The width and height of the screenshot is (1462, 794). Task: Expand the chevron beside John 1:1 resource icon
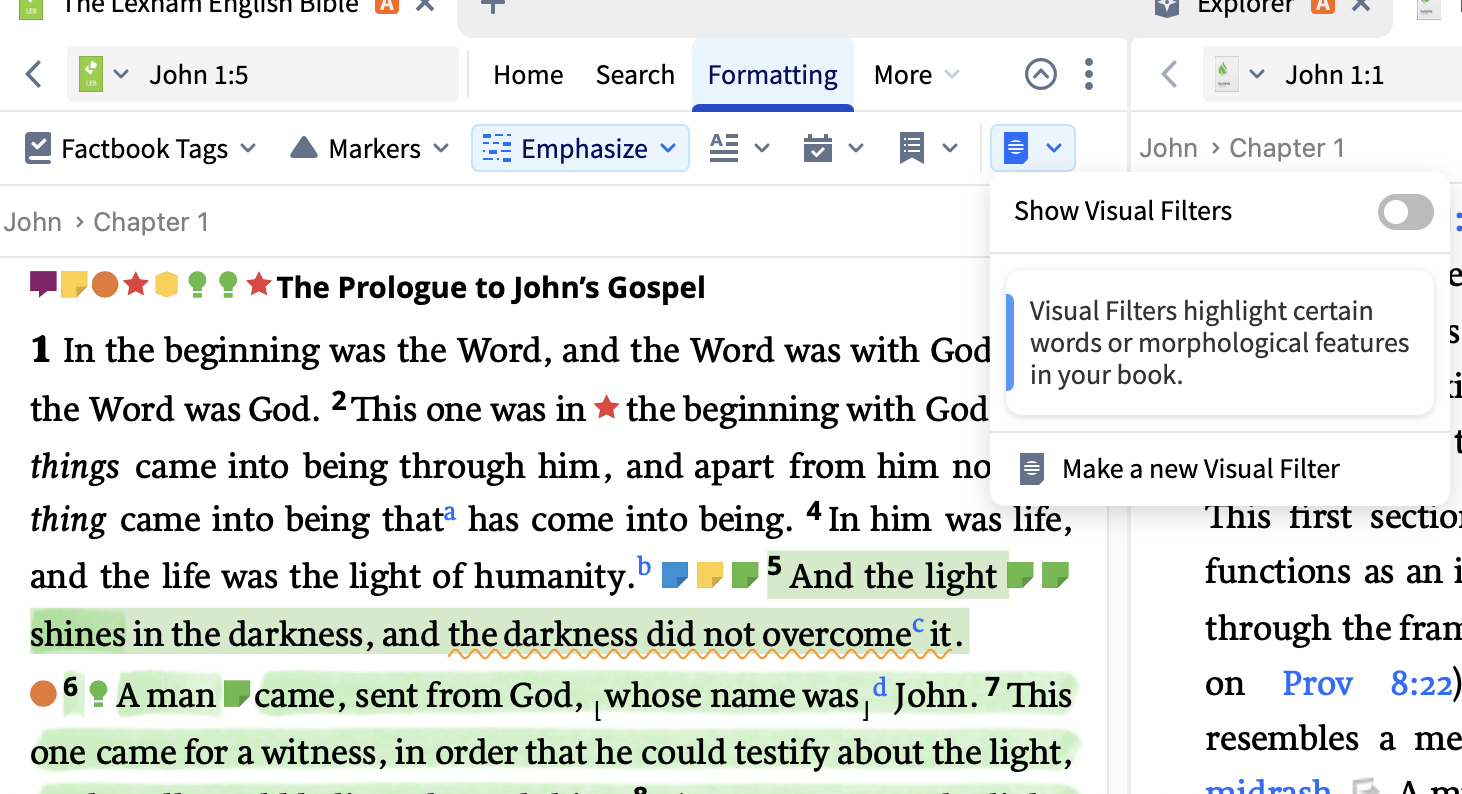(x=1257, y=75)
